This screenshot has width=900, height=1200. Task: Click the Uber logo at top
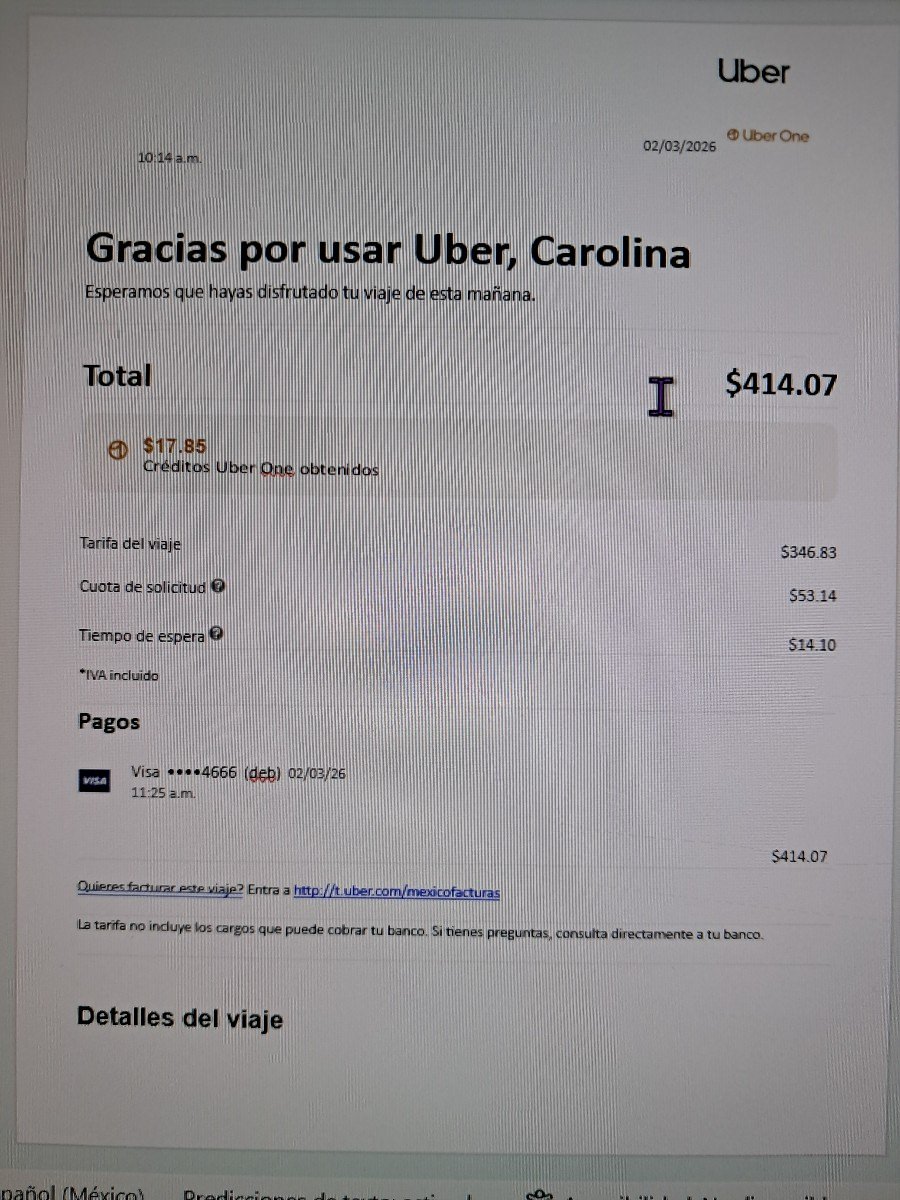pyautogui.click(x=754, y=71)
